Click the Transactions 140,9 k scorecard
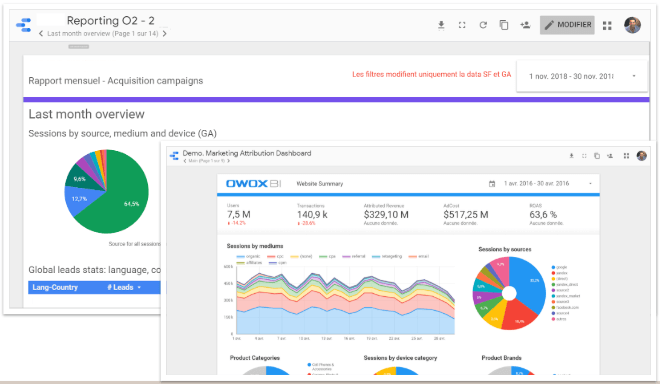This screenshot has height=384, width=660. click(312, 214)
